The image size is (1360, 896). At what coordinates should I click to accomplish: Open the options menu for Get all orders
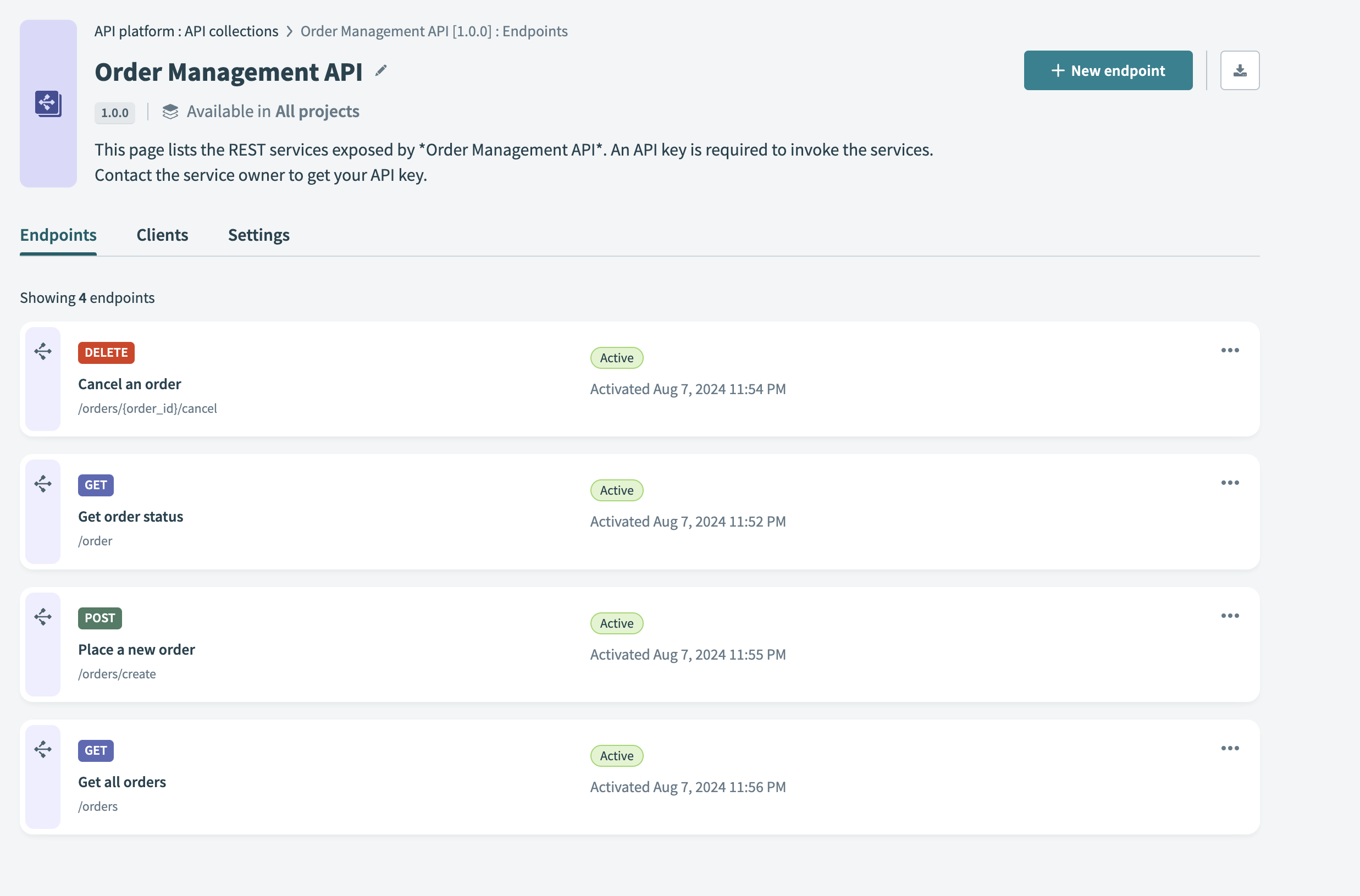click(x=1230, y=748)
